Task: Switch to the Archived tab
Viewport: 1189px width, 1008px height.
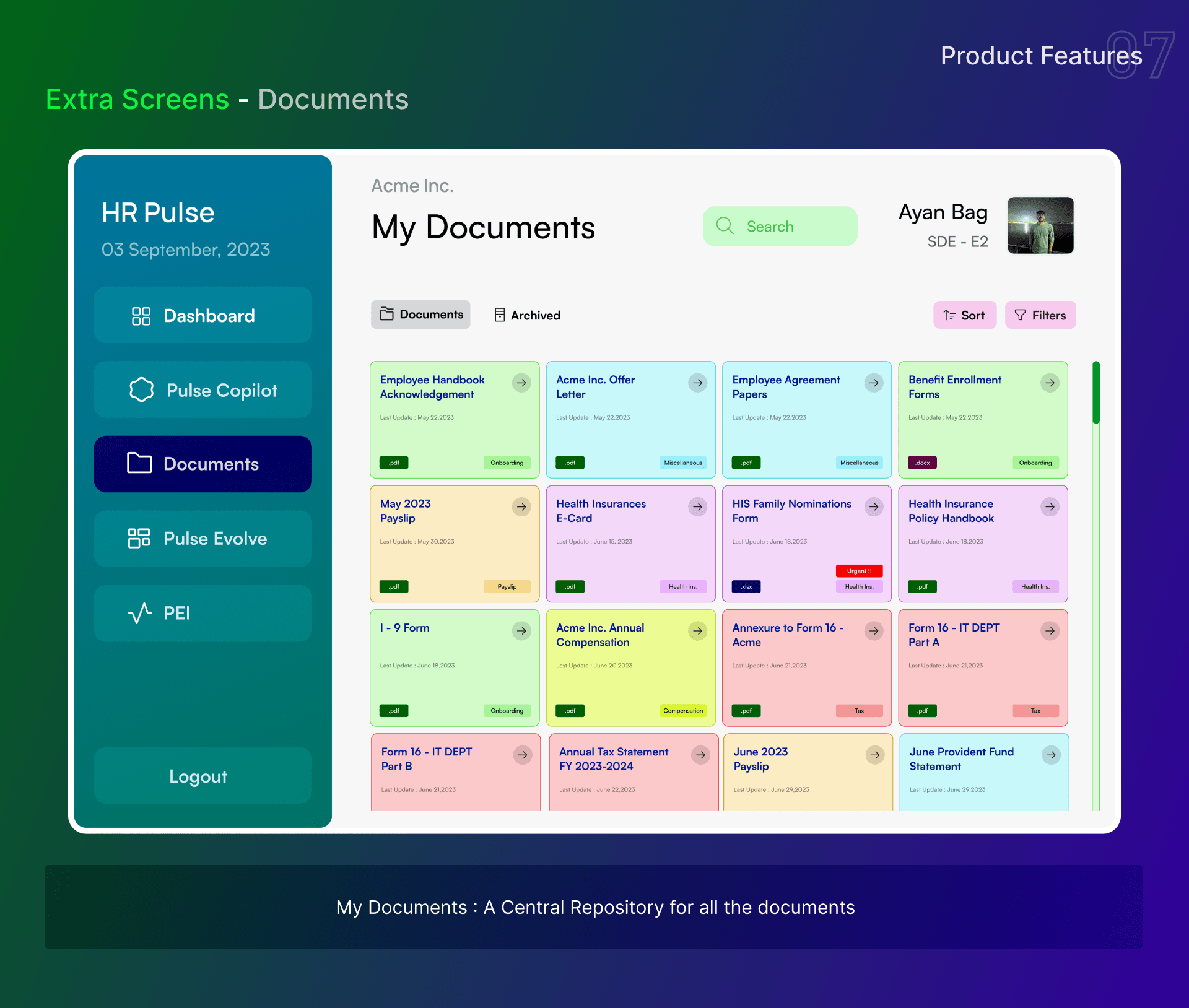Action: pyautogui.click(x=527, y=315)
